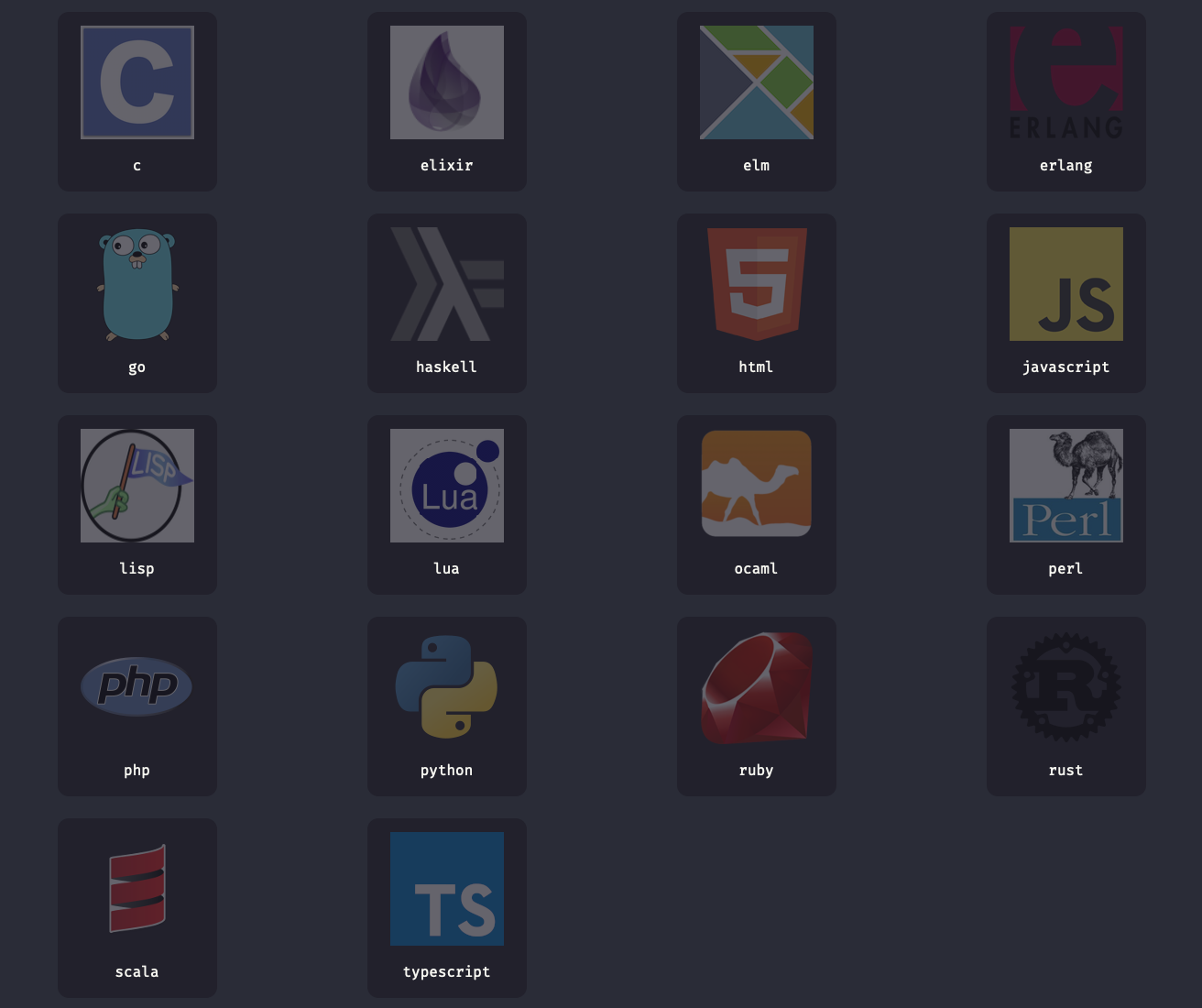
Task: Select the 'haskell' label
Action: (447, 367)
